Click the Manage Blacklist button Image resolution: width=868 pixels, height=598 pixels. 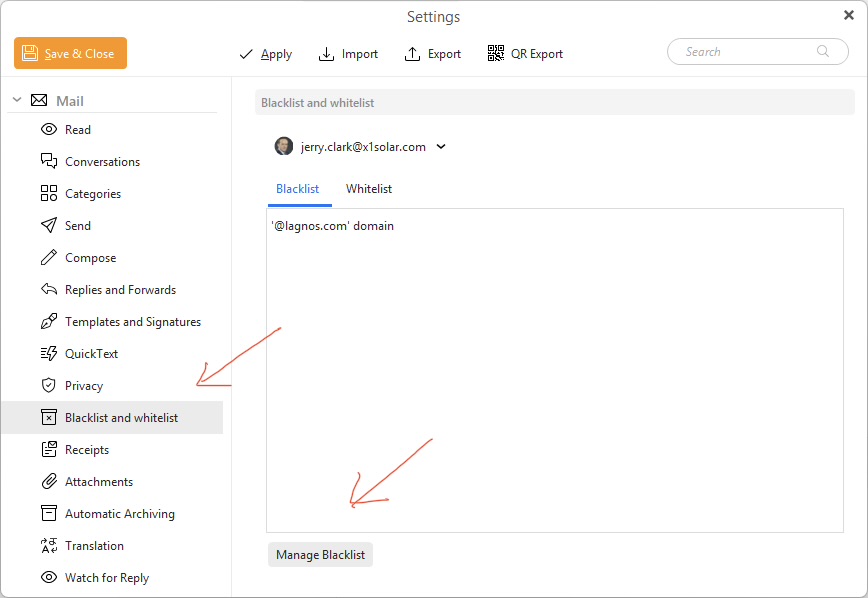pyautogui.click(x=320, y=555)
